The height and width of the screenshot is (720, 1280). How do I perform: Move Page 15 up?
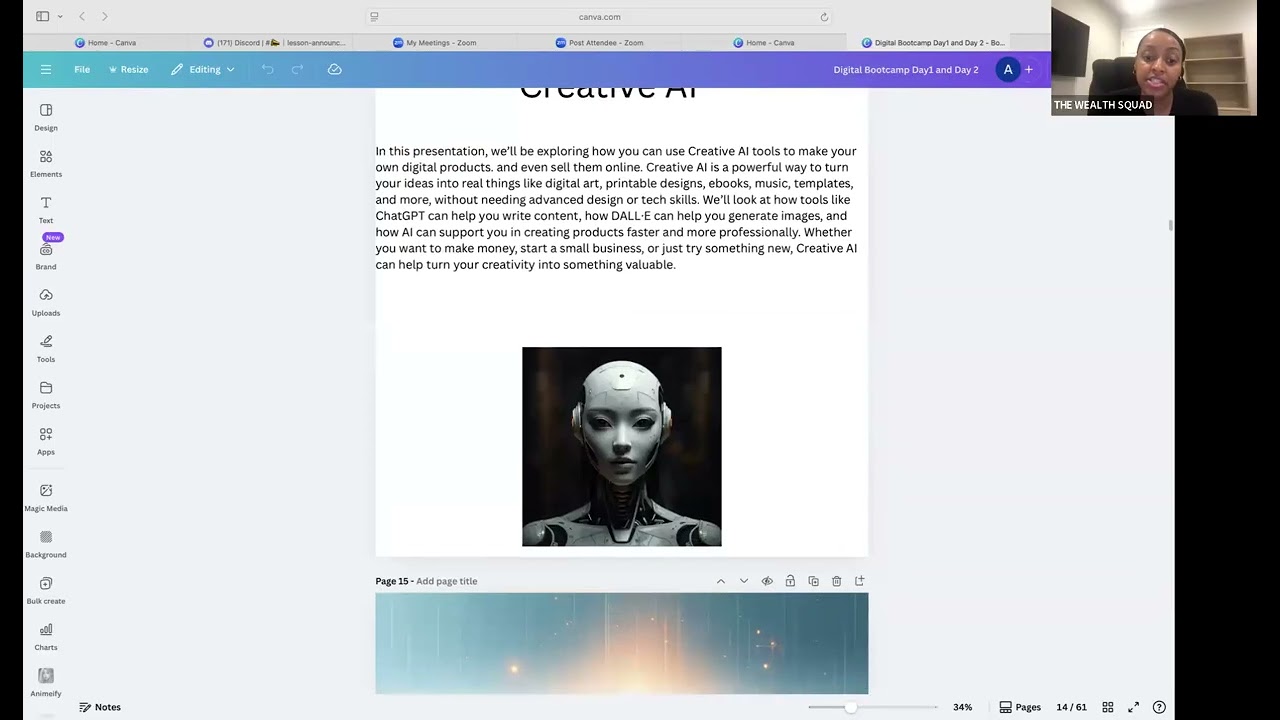pos(720,581)
